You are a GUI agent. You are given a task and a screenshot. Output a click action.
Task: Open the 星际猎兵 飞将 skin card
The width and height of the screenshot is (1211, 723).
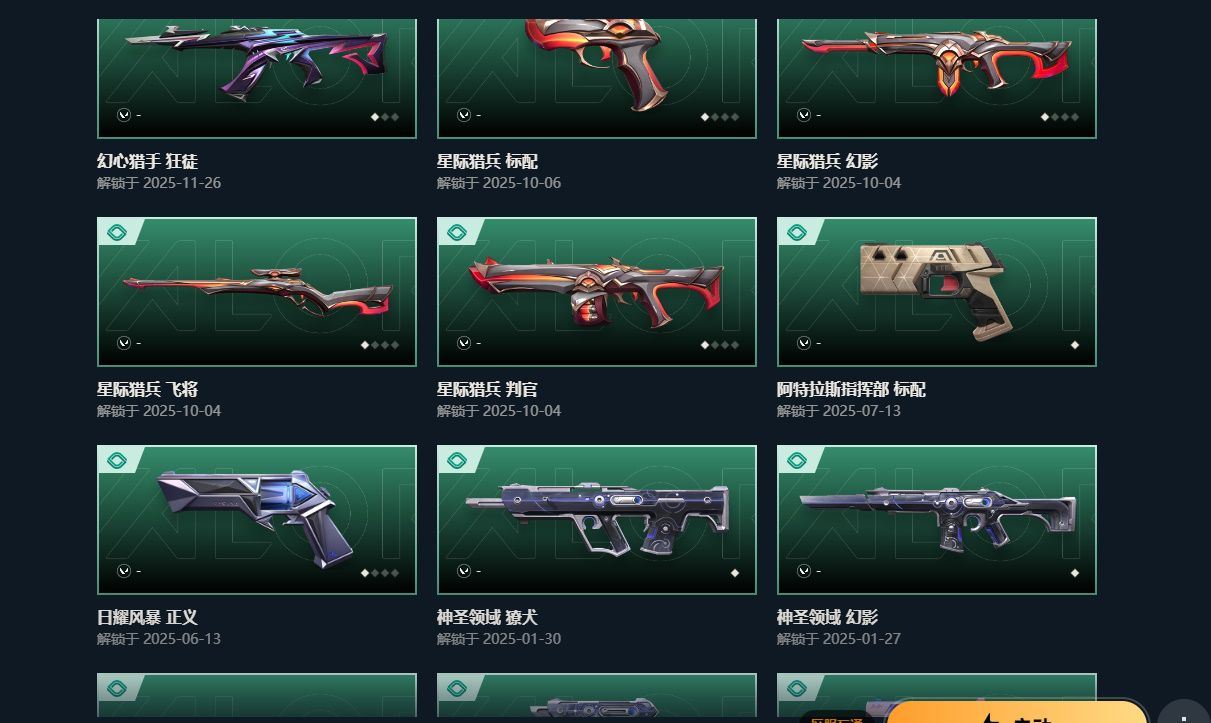[x=257, y=292]
